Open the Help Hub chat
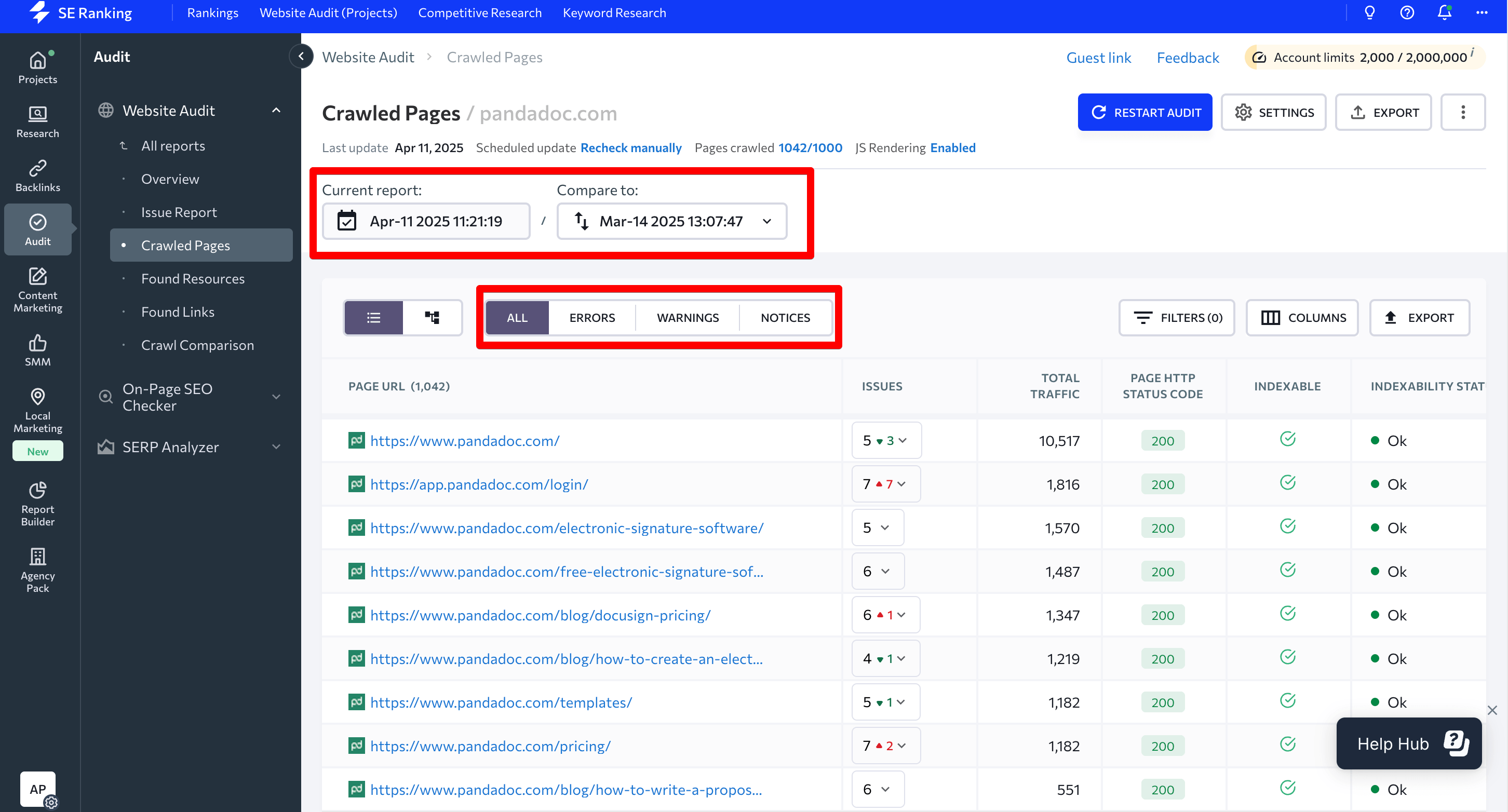Image resolution: width=1508 pixels, height=812 pixels. coord(1408,743)
